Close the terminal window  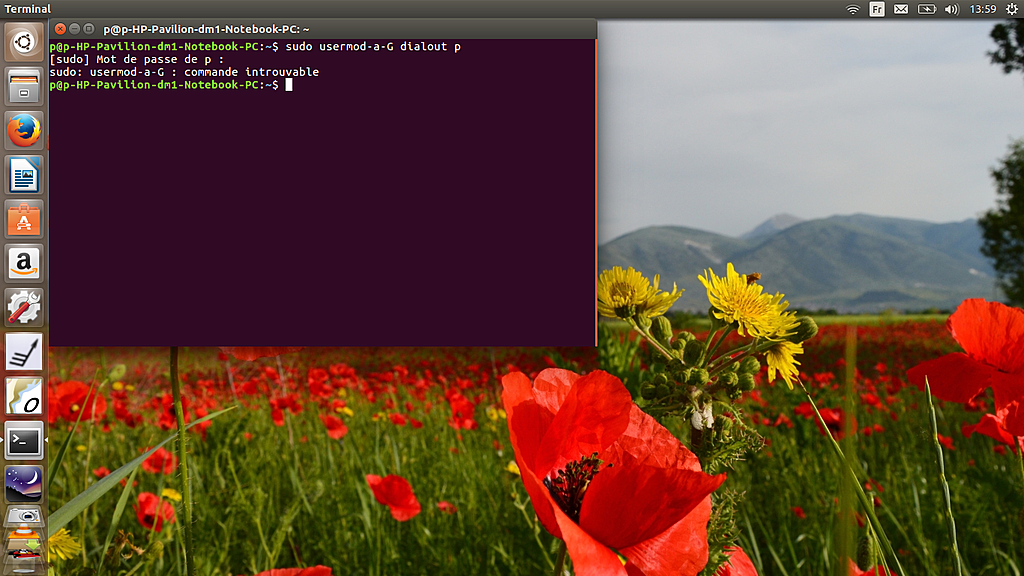60,29
